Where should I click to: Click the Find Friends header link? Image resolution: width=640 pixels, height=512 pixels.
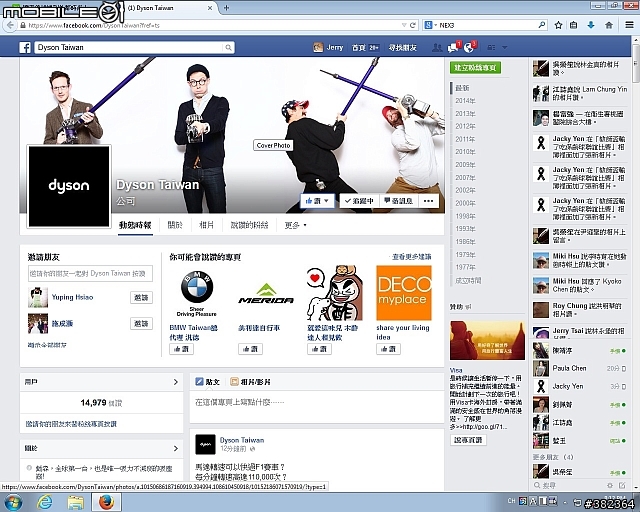pyautogui.click(x=402, y=48)
